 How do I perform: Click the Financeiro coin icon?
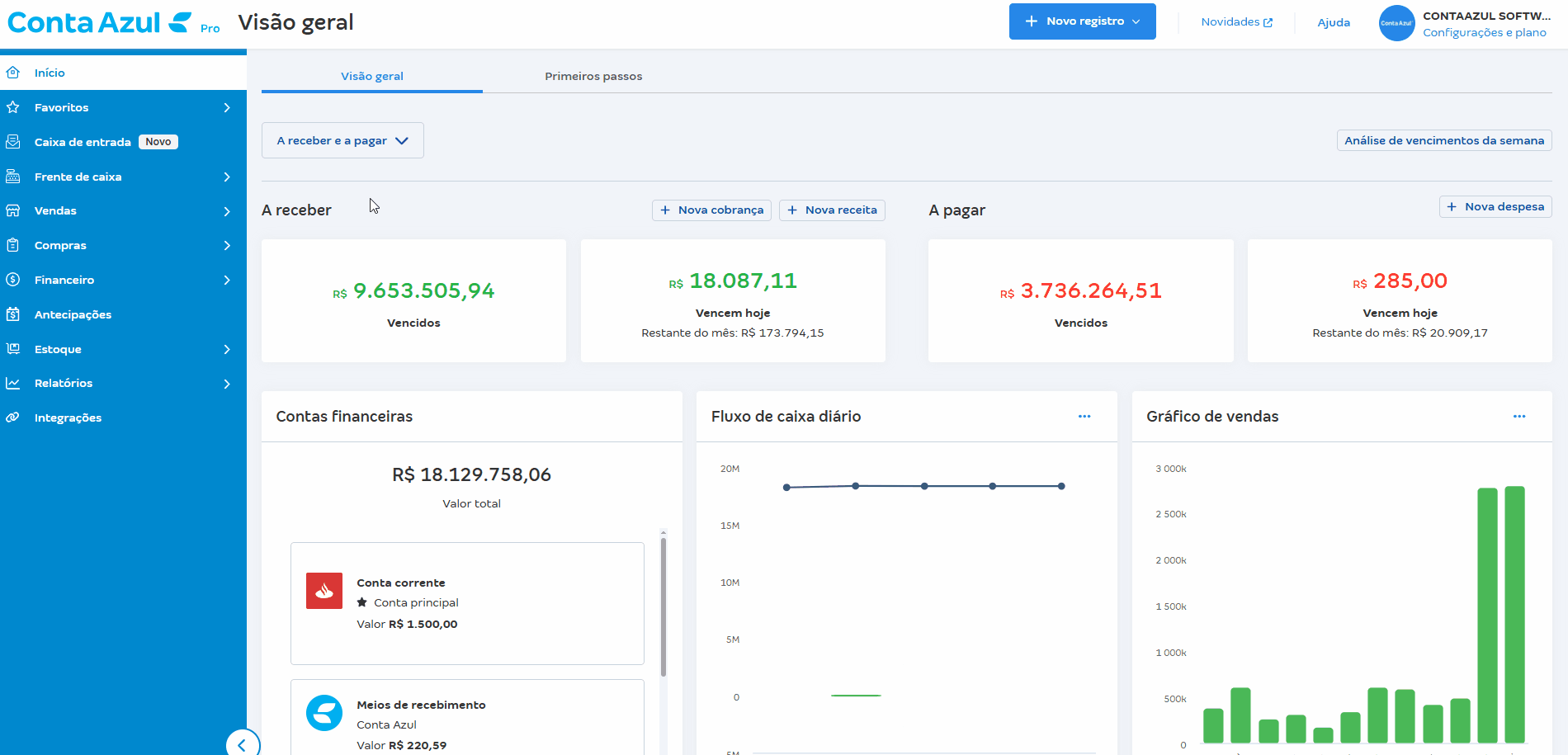[x=13, y=280]
